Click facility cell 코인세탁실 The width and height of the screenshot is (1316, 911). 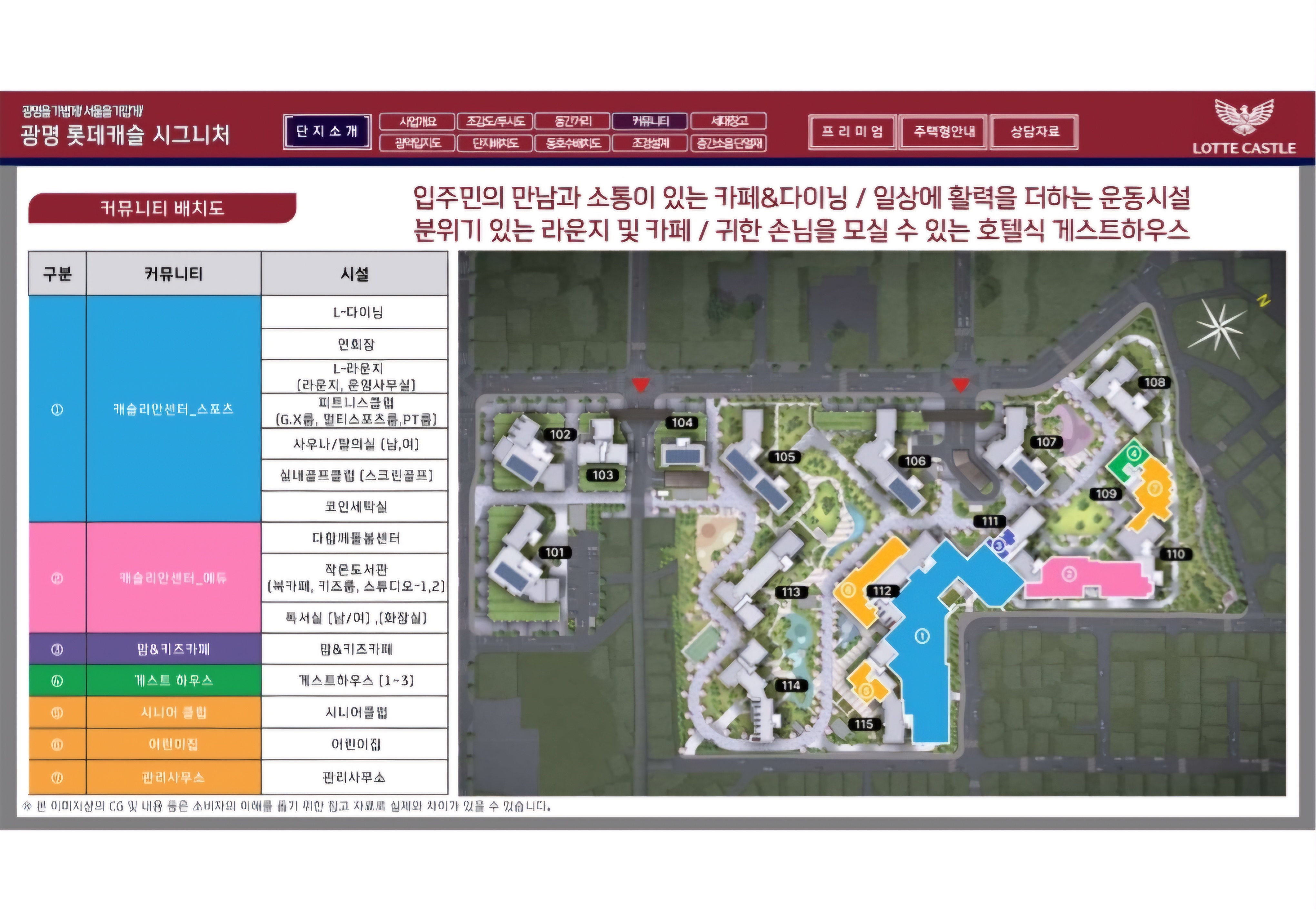click(x=354, y=506)
